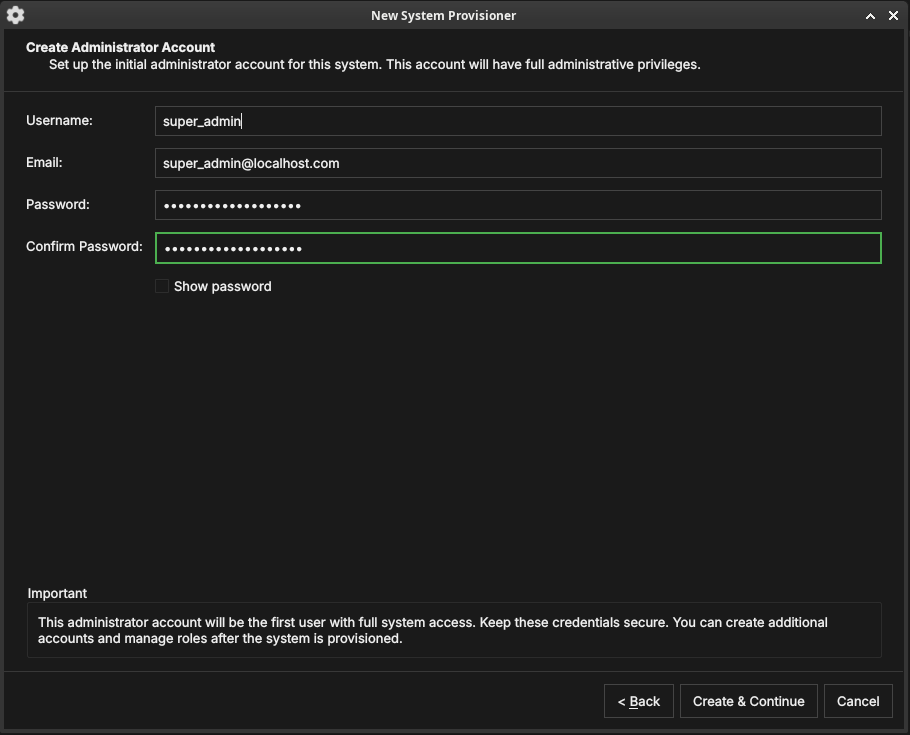Click the Username: label
Screen dimensions: 910x735
point(59,120)
